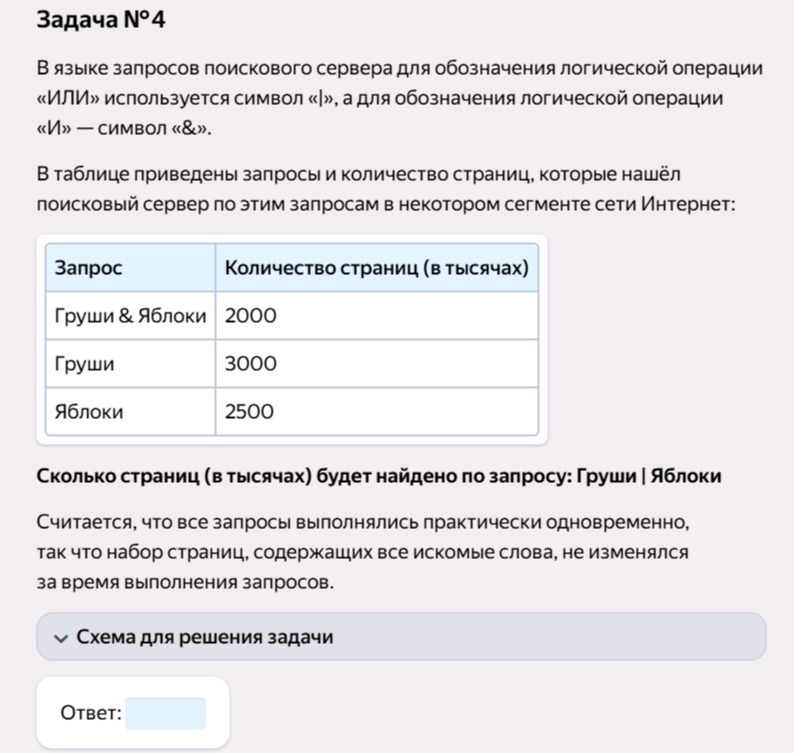Click the Ответ label
Viewport: 794px width, 753px height.
click(x=91, y=713)
